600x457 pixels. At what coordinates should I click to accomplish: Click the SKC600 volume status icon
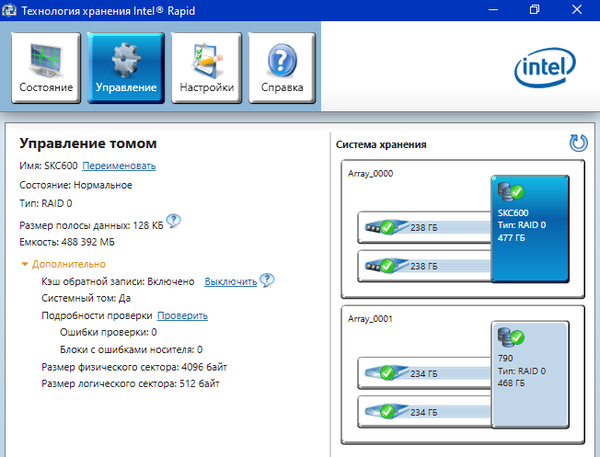click(511, 191)
